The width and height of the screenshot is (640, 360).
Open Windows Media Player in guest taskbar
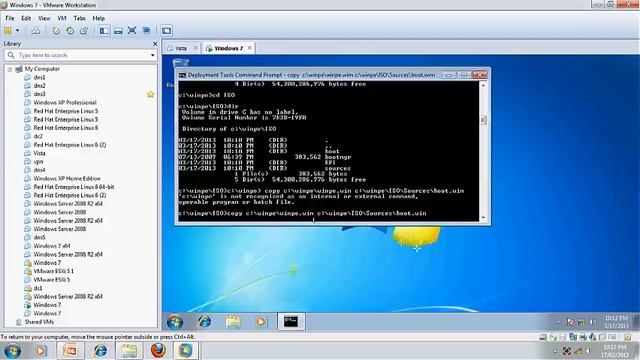coord(261,322)
